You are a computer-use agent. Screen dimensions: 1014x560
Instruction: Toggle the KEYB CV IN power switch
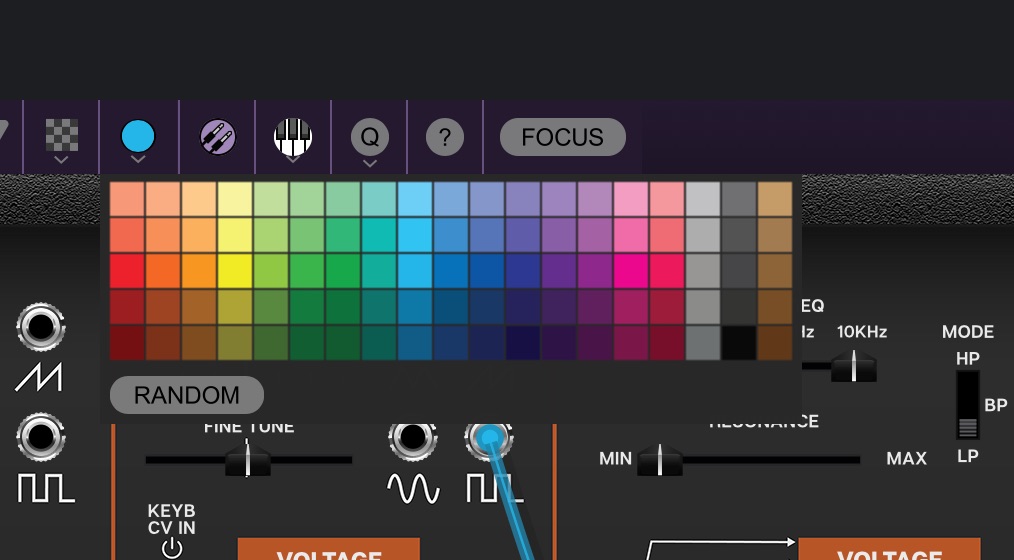click(x=172, y=547)
